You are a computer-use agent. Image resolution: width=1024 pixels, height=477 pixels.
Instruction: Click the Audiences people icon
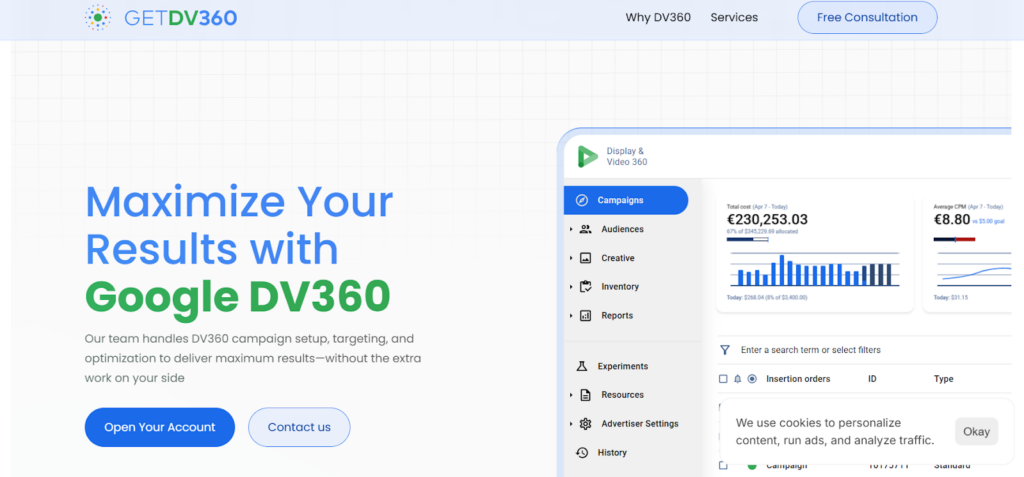point(585,229)
